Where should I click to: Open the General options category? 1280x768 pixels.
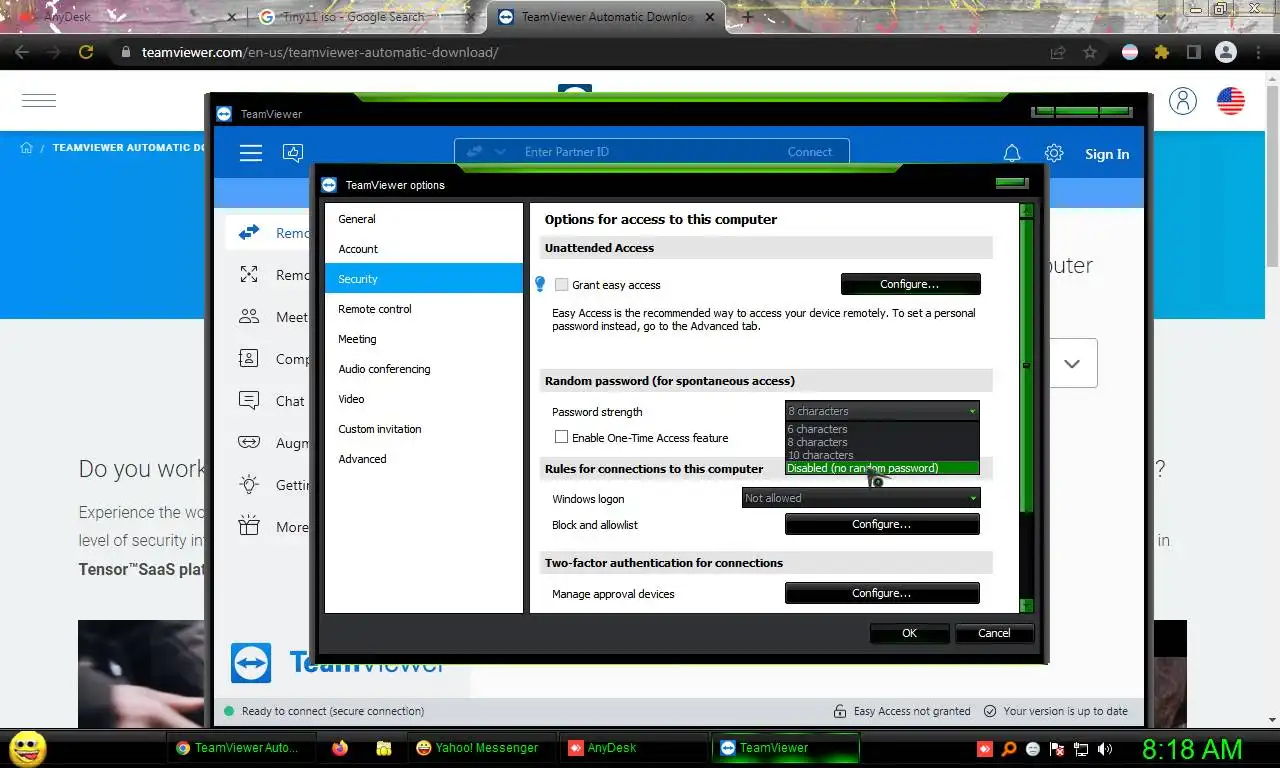pyautogui.click(x=424, y=219)
